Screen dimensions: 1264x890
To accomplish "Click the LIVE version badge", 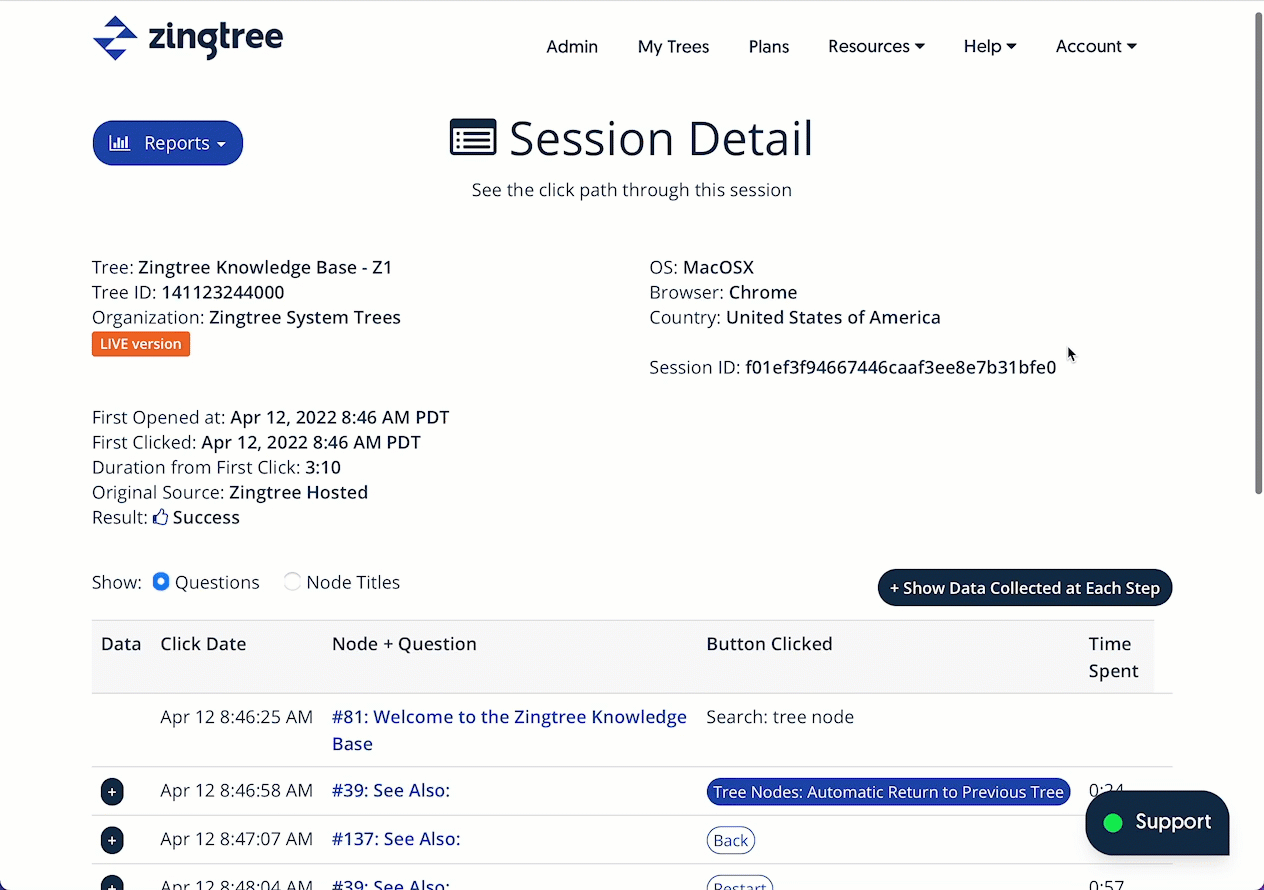I will coord(141,344).
